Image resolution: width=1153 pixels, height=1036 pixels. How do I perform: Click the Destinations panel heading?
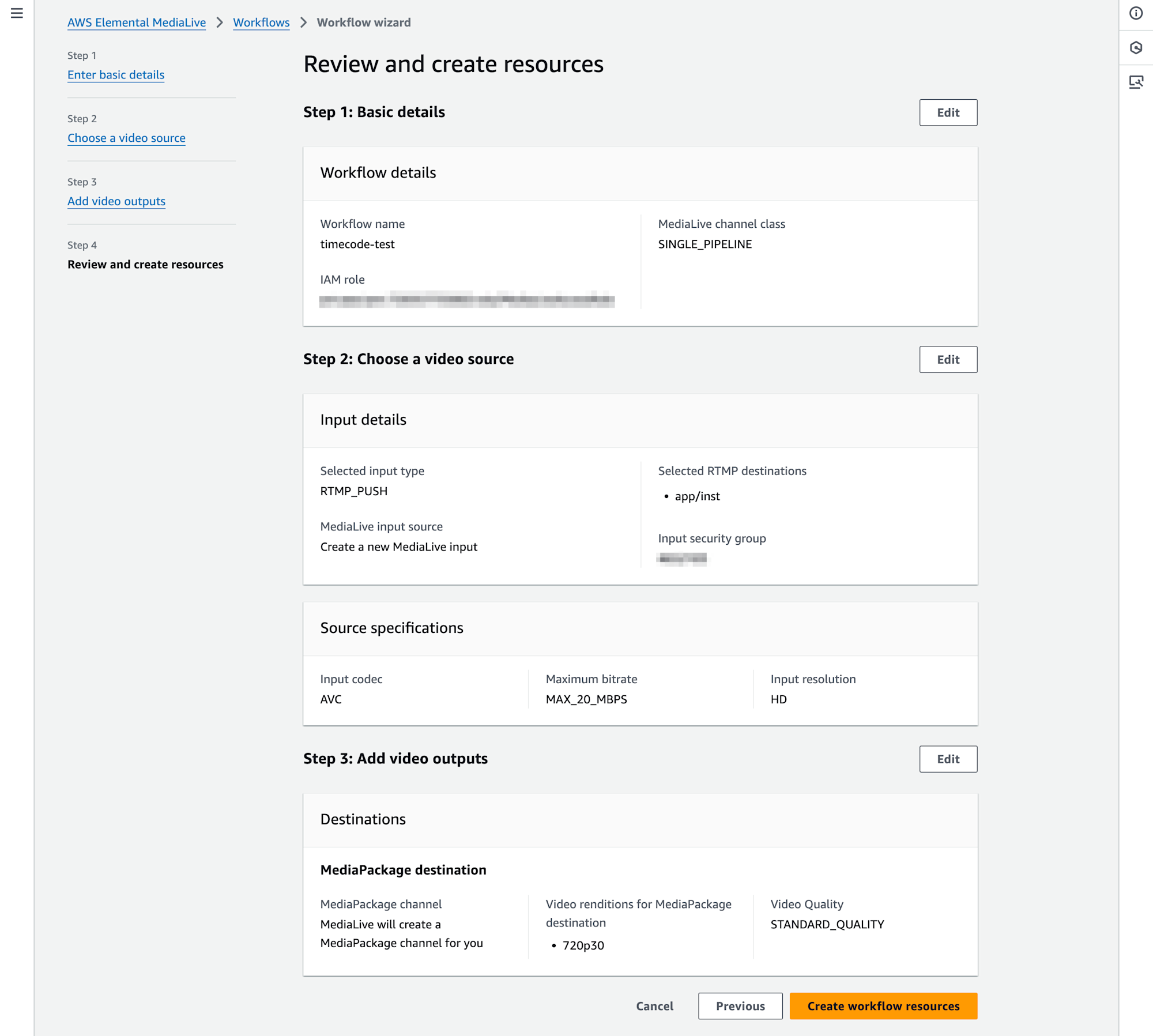pos(363,819)
